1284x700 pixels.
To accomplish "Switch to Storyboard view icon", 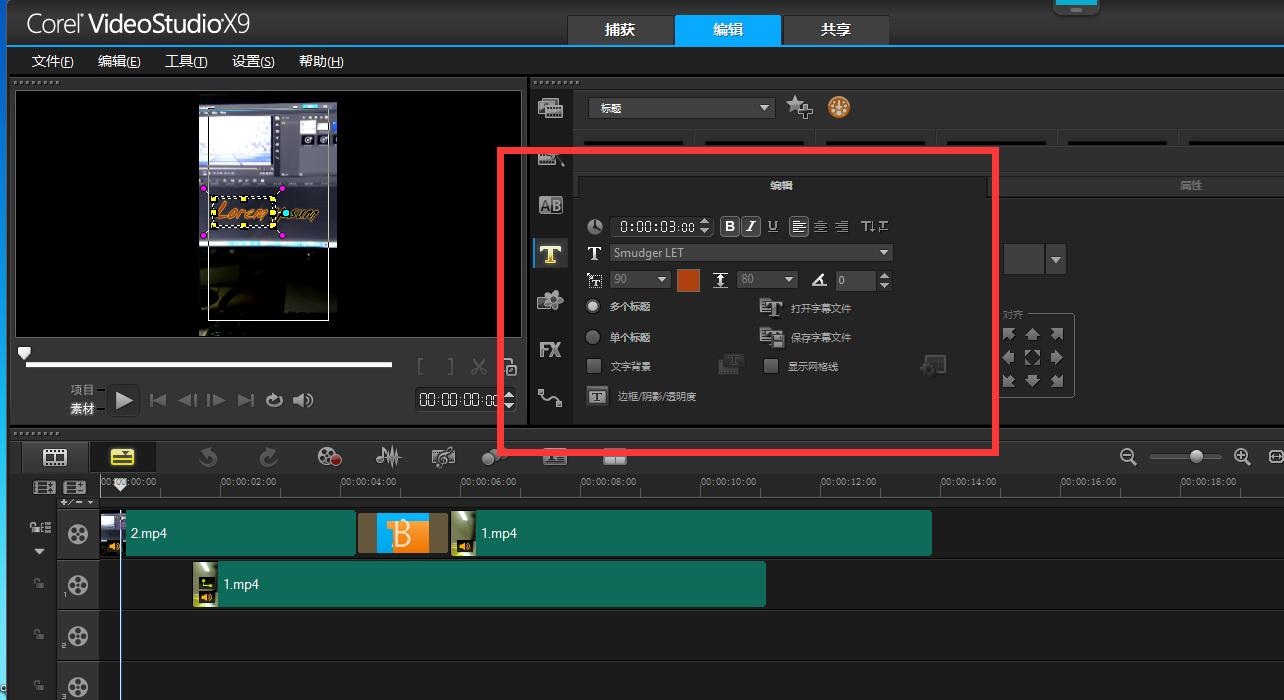I will [x=55, y=457].
